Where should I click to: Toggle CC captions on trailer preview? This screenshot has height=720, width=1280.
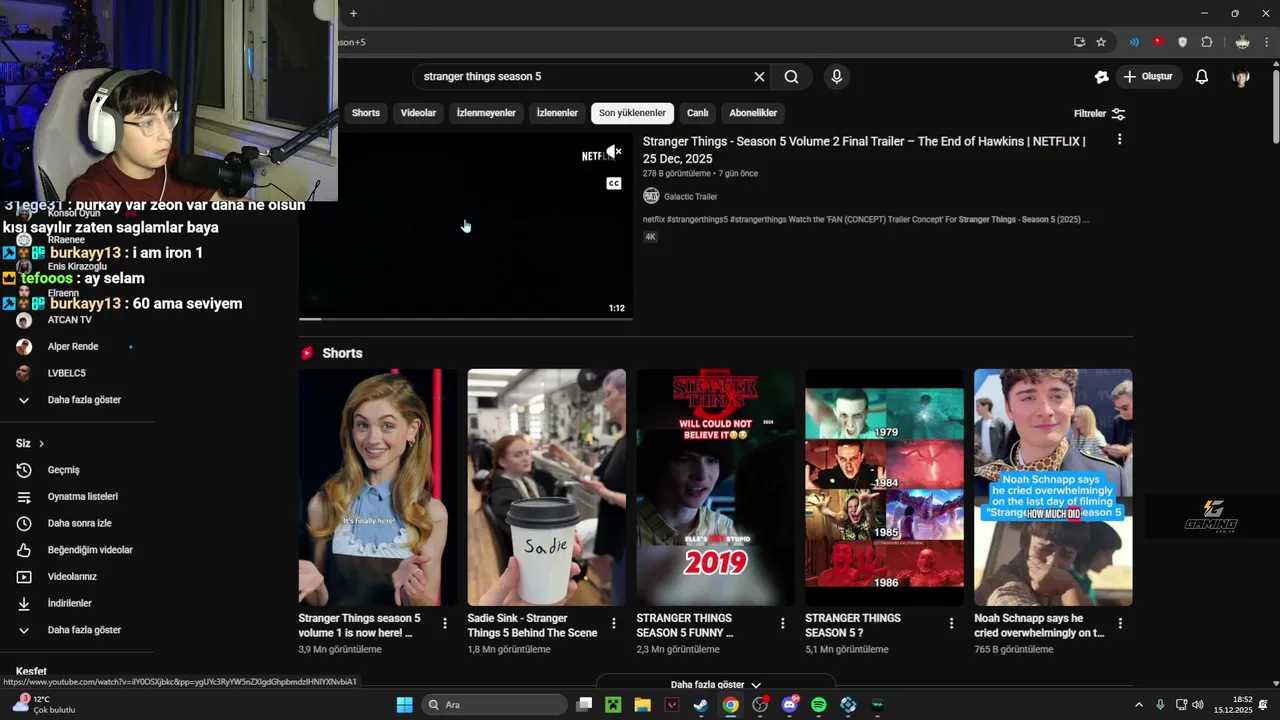[x=614, y=184]
